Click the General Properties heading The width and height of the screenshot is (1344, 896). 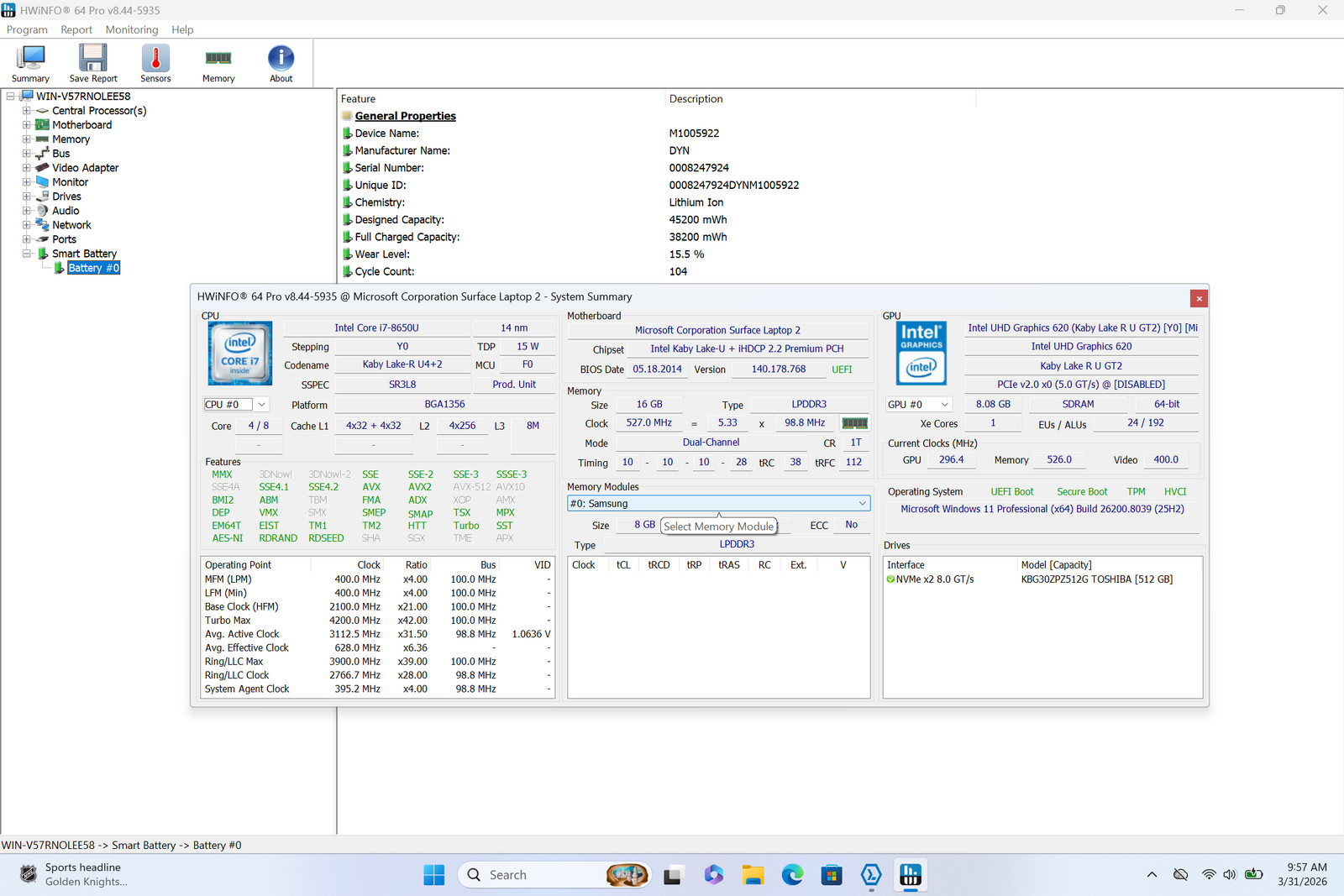point(405,116)
